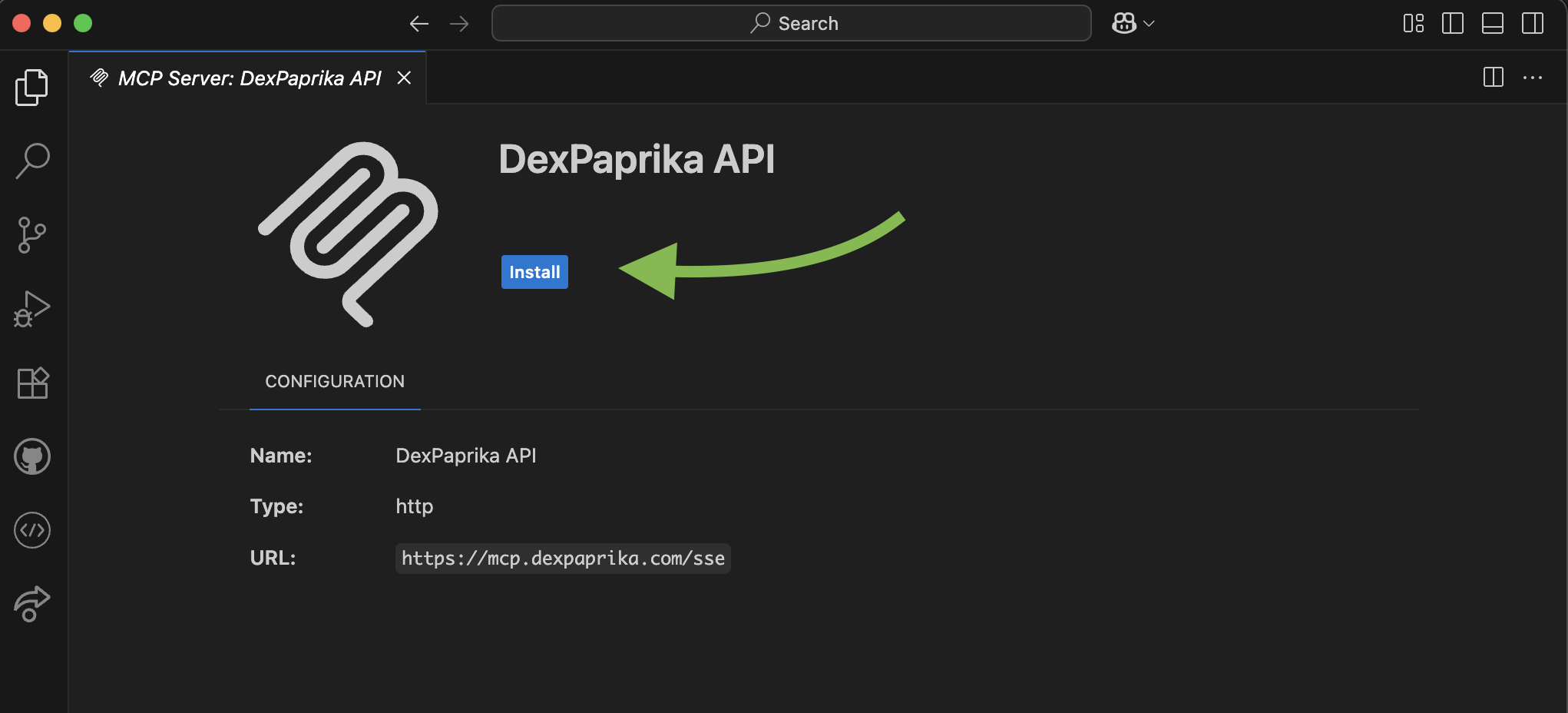Image resolution: width=1568 pixels, height=713 pixels.
Task: Open the Explorer view in the sidebar
Action: click(32, 86)
